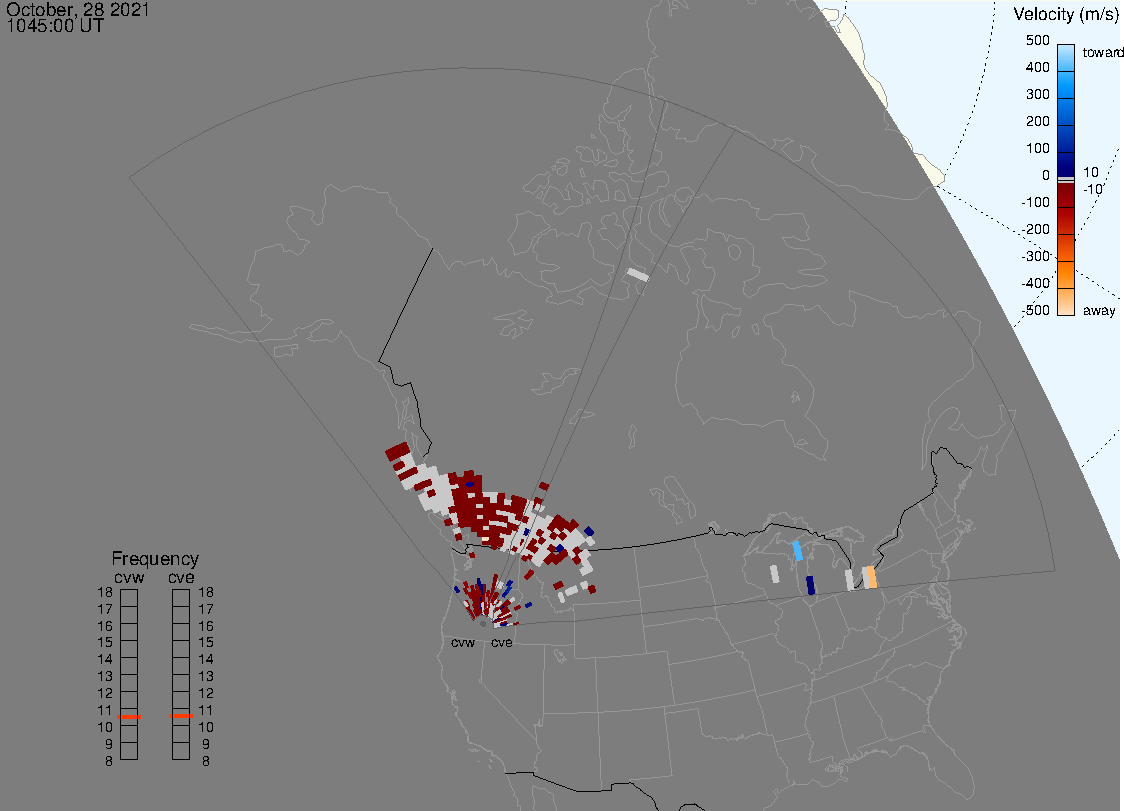
Task: Select the isolated gray cell in northern Canada
Action: click(x=637, y=274)
